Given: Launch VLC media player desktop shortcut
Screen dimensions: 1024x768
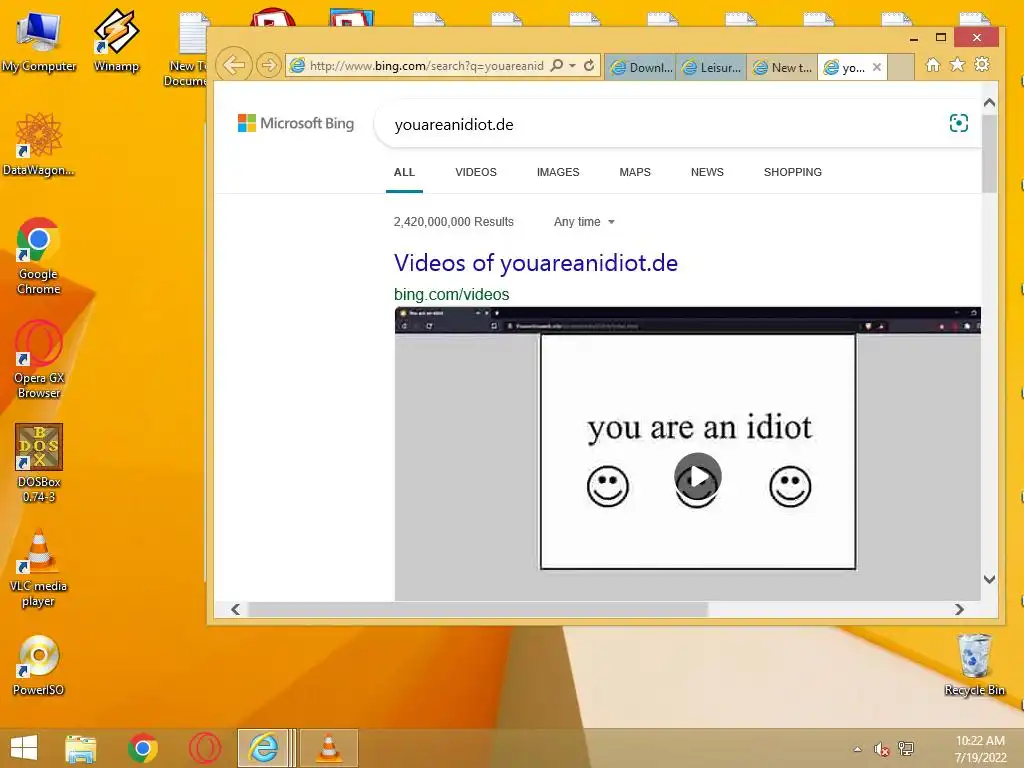Looking at the screenshot, I should pyautogui.click(x=39, y=568).
